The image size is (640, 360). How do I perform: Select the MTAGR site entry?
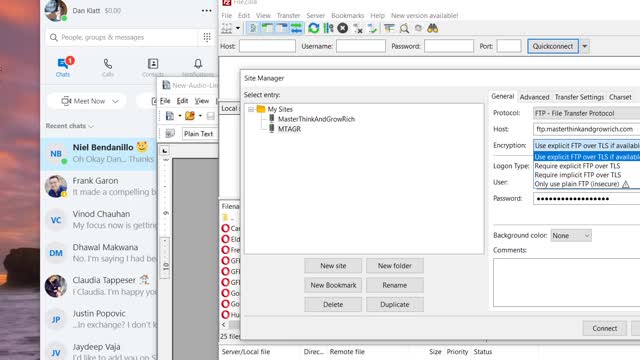[x=289, y=129]
